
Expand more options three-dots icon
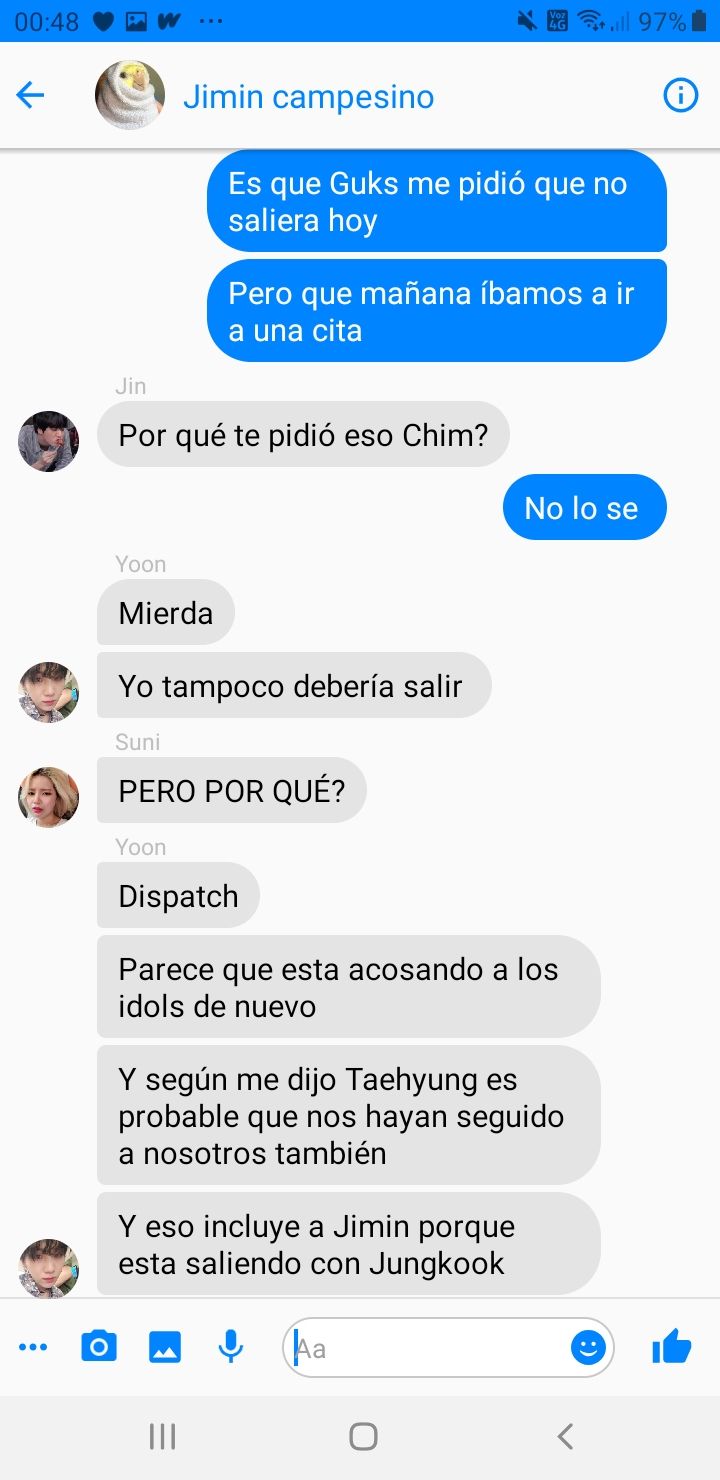33,1348
